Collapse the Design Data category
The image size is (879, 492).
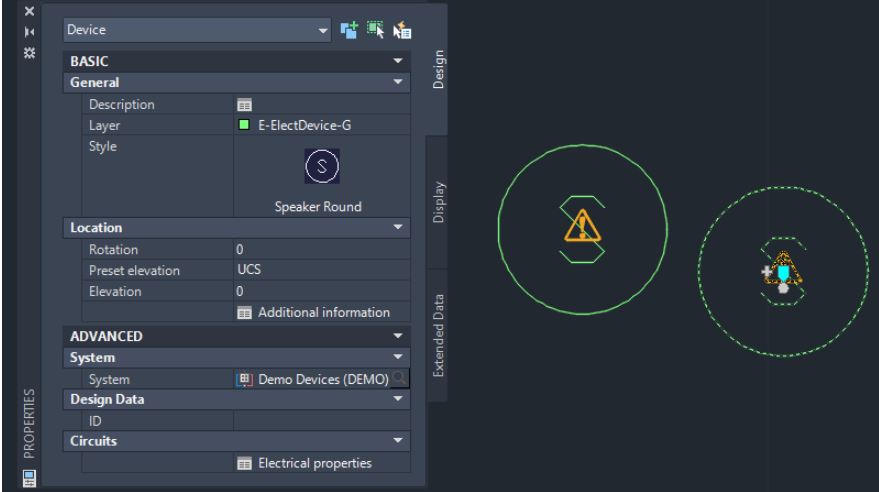pyautogui.click(x=397, y=399)
